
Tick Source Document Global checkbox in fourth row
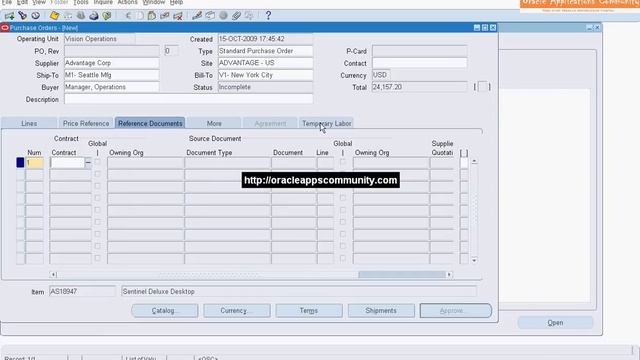pyautogui.click(x=343, y=198)
